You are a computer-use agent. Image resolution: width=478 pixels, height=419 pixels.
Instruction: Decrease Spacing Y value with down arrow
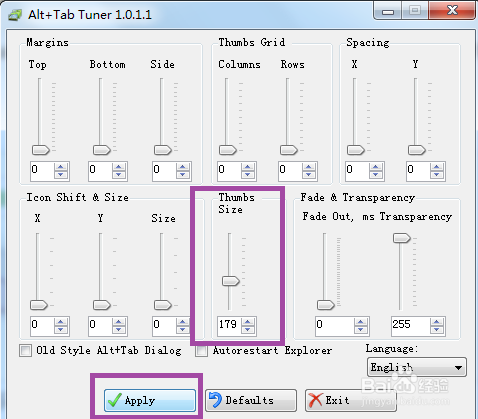click(x=437, y=174)
